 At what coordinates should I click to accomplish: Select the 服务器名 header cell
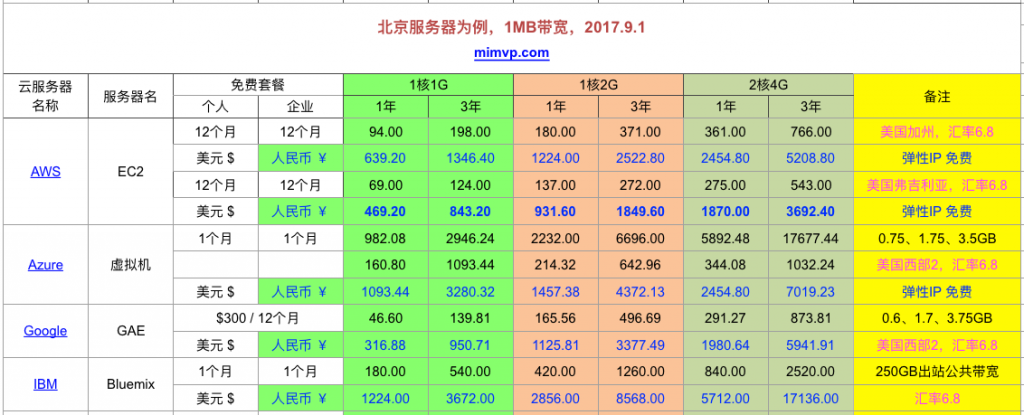pos(131,96)
